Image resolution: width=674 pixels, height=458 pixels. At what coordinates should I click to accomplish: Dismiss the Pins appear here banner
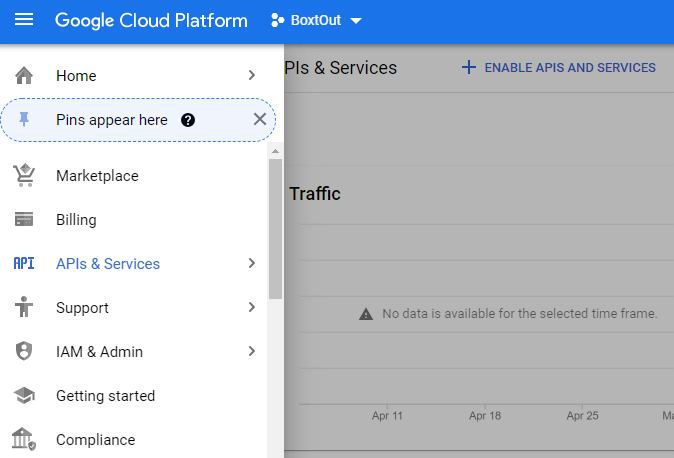coord(260,120)
